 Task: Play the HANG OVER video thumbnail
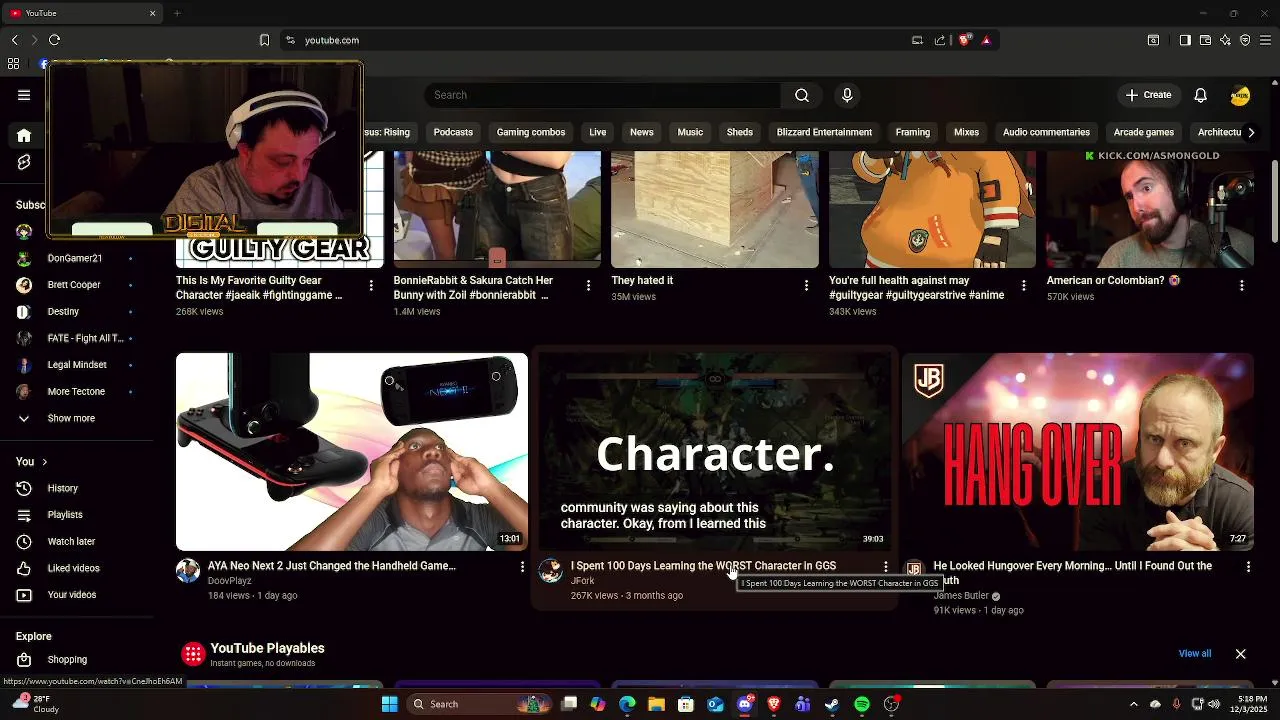click(1078, 452)
